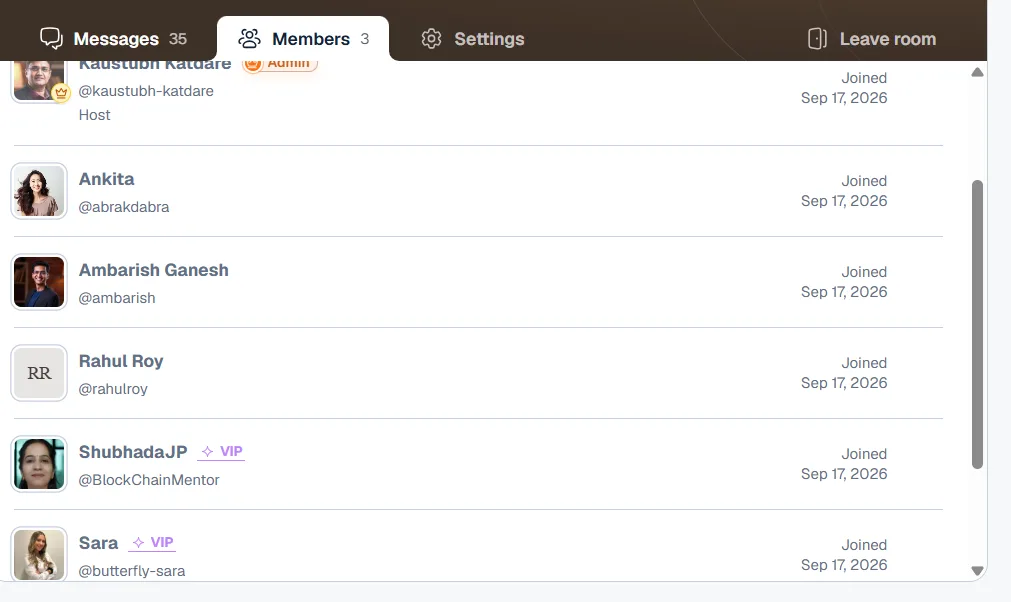1011x602 pixels.
Task: Click ShubhadaJP's avatar thumbnail
Action: click(x=39, y=463)
